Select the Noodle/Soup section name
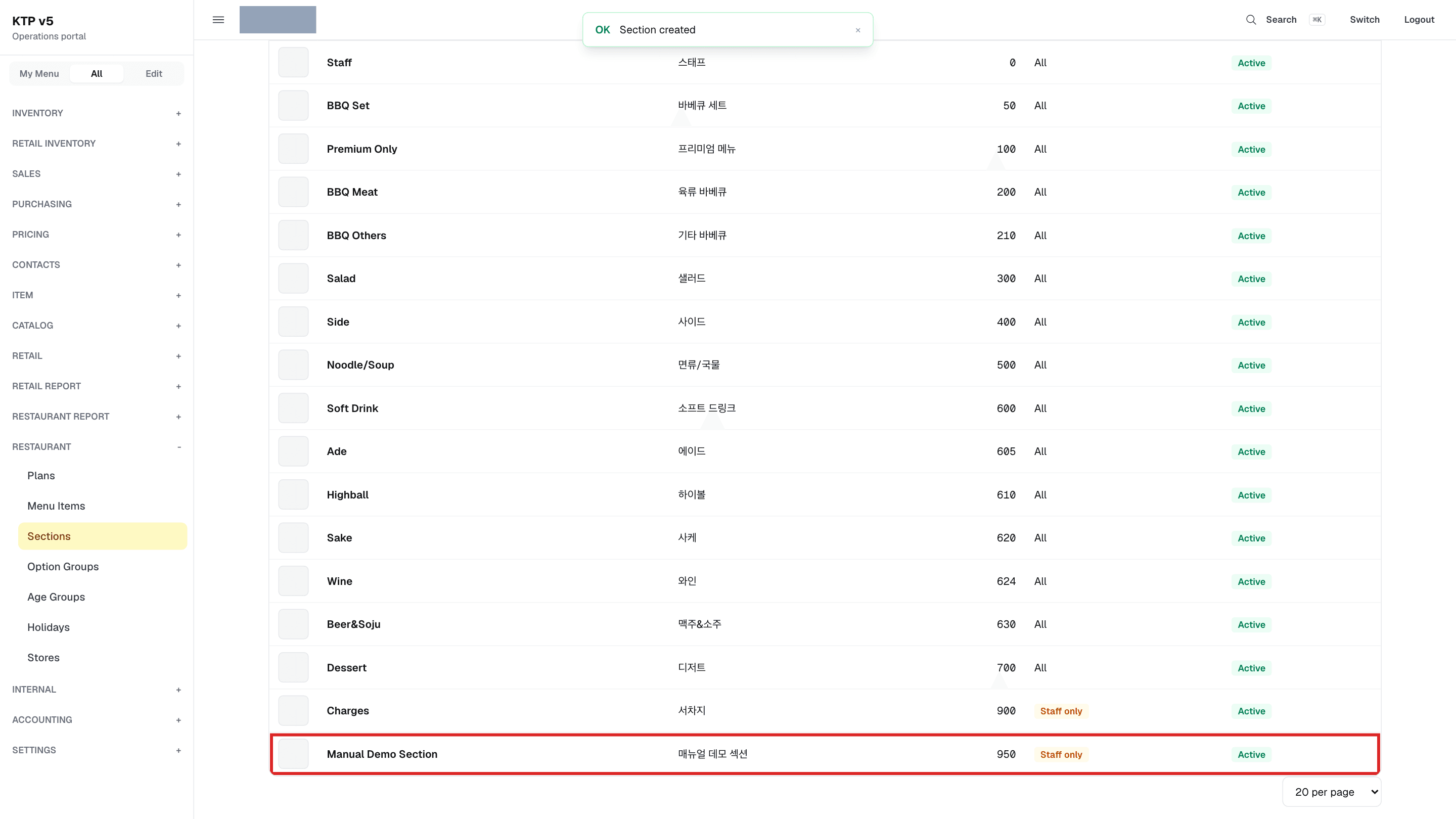This screenshot has height=819, width=1456. point(360,365)
